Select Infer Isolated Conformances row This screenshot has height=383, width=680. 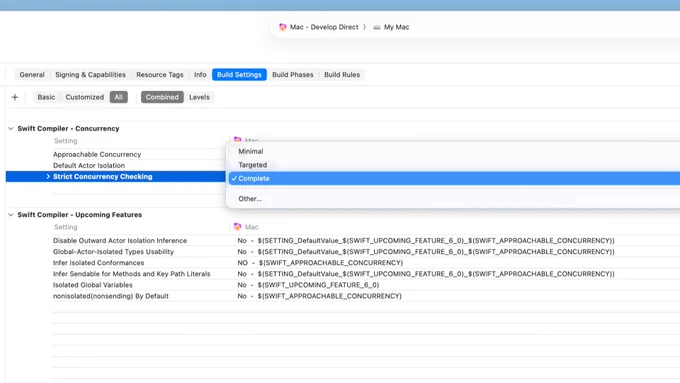click(x=98, y=263)
